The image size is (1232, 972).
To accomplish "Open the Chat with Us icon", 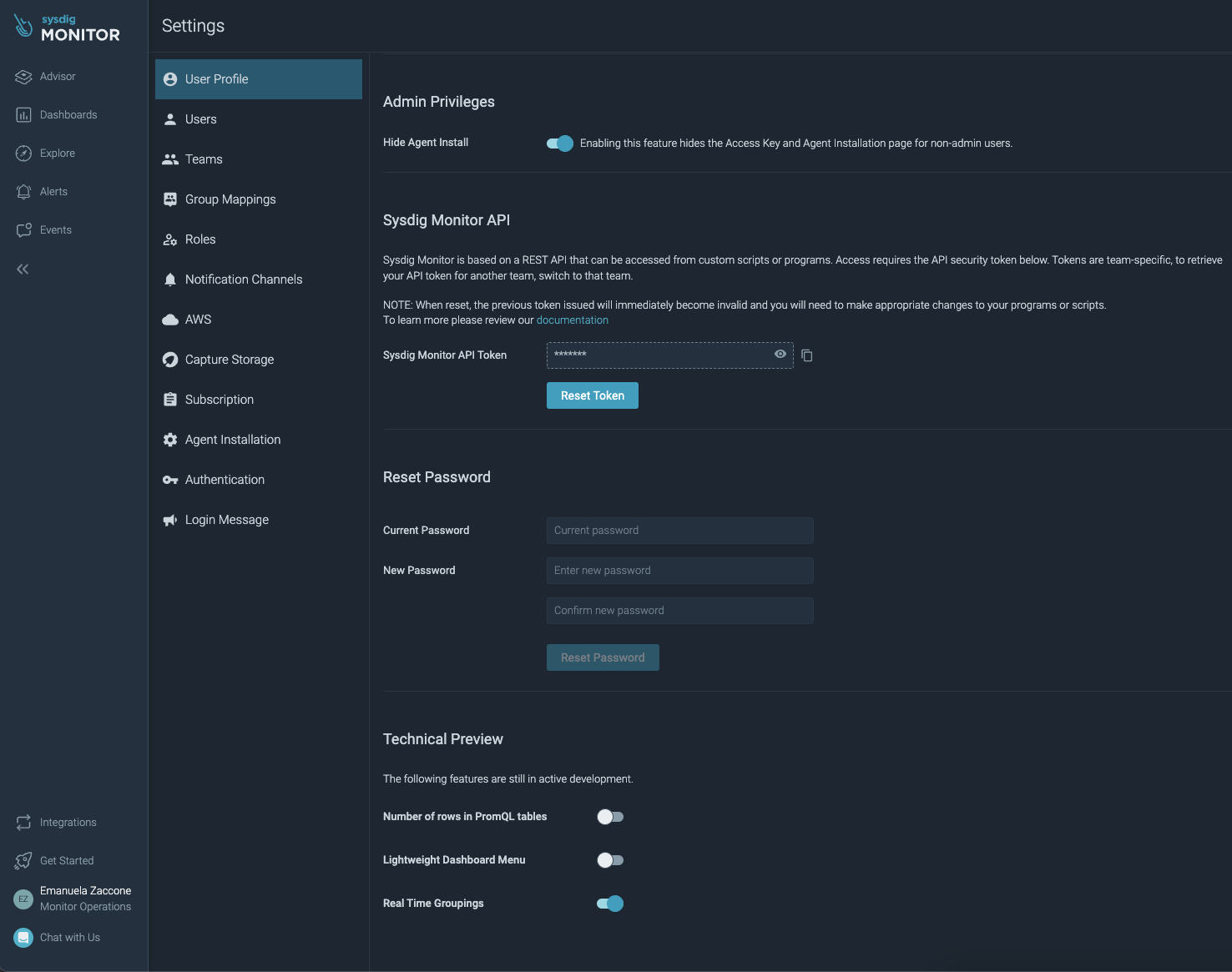I will (x=23, y=938).
